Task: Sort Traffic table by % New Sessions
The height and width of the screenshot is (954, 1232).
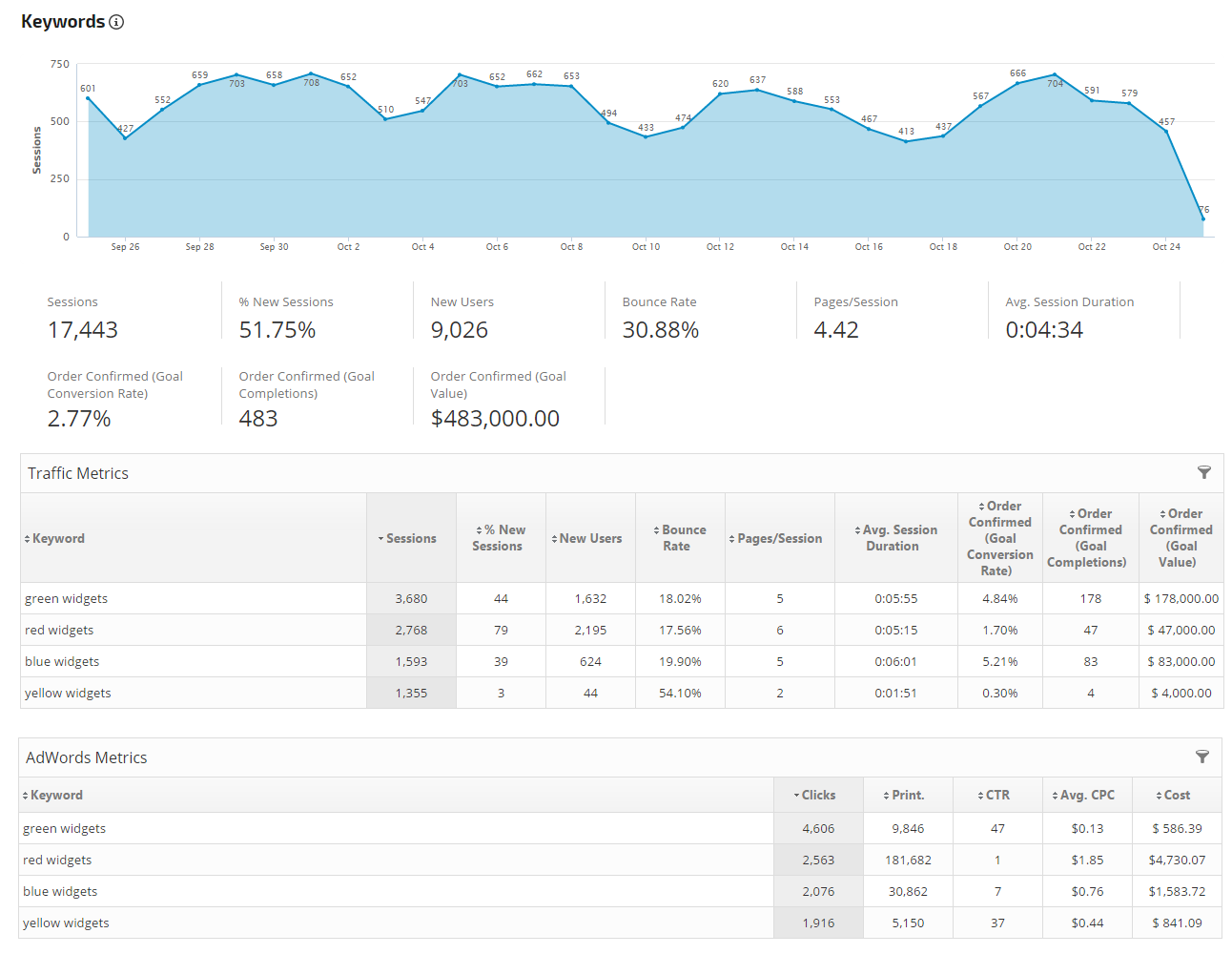Action: pyautogui.click(x=500, y=538)
